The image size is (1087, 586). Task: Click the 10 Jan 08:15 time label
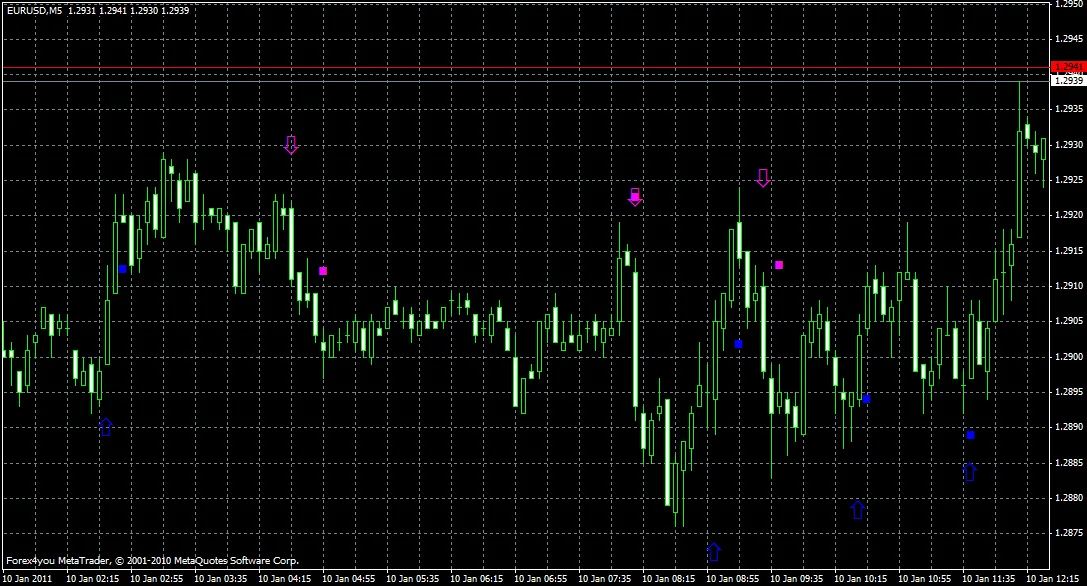tap(668, 578)
